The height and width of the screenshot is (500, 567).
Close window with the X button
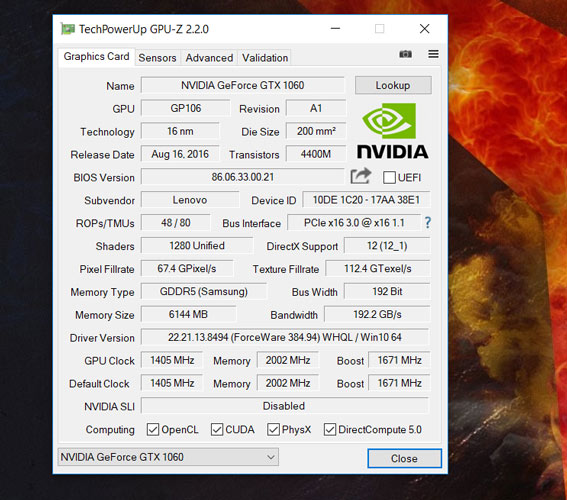(425, 29)
